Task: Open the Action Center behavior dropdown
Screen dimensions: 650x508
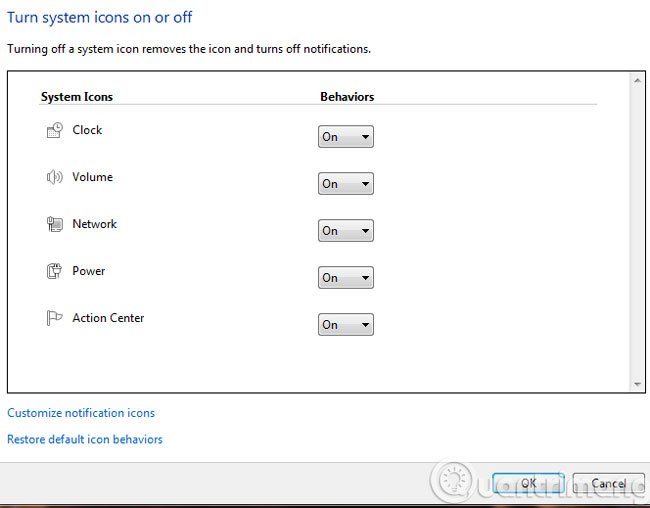Action: click(x=346, y=324)
